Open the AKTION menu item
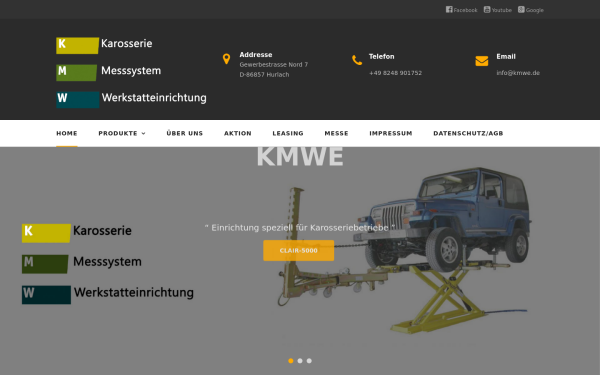 click(238, 133)
